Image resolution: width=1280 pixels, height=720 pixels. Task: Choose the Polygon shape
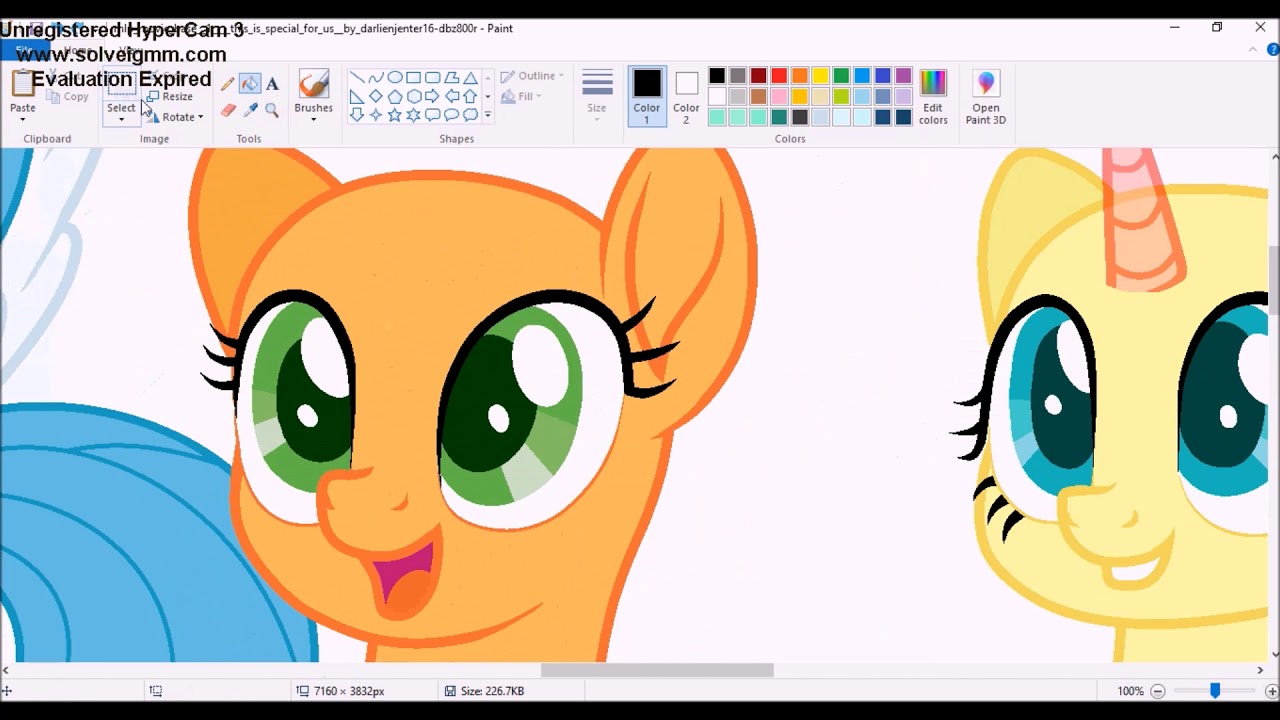tap(452, 78)
